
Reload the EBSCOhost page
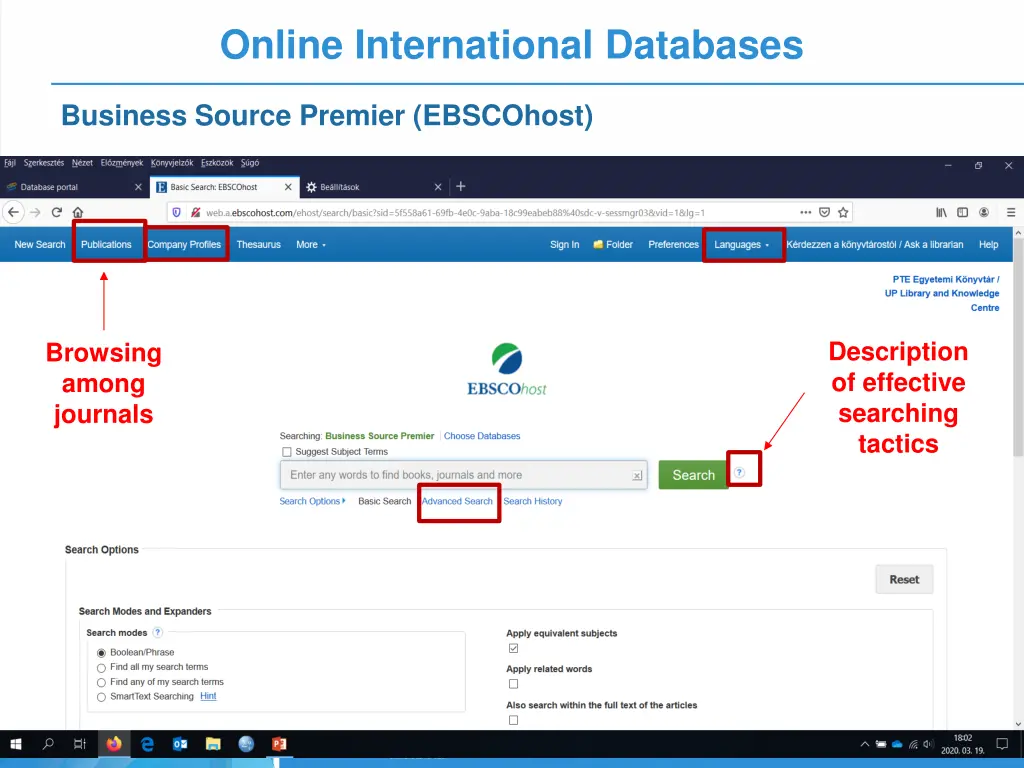57,212
